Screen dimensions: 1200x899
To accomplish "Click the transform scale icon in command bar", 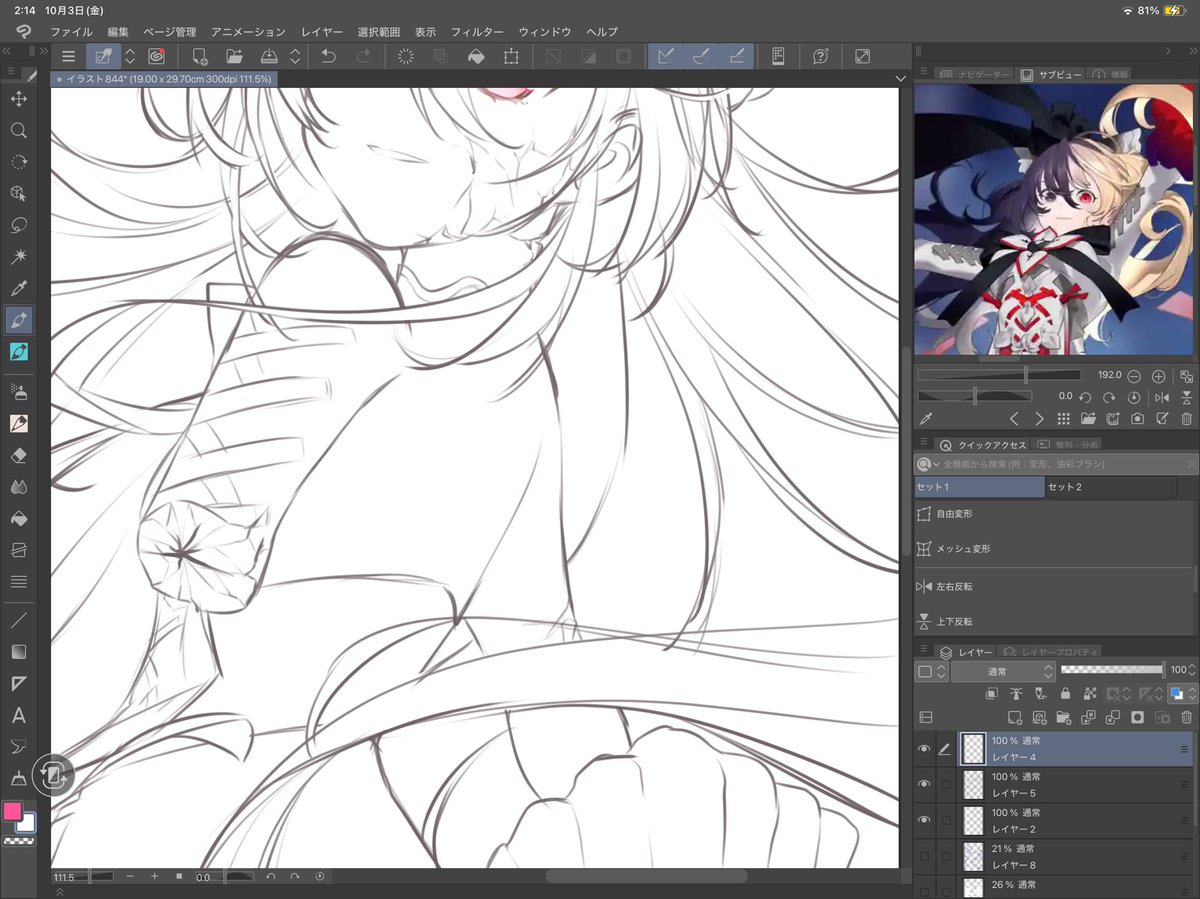I will (x=511, y=57).
